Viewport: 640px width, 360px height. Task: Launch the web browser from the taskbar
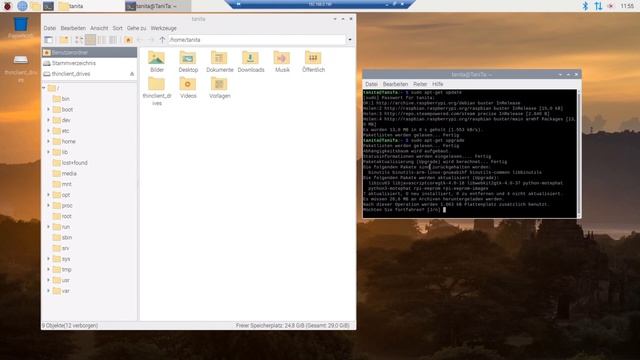coord(22,6)
